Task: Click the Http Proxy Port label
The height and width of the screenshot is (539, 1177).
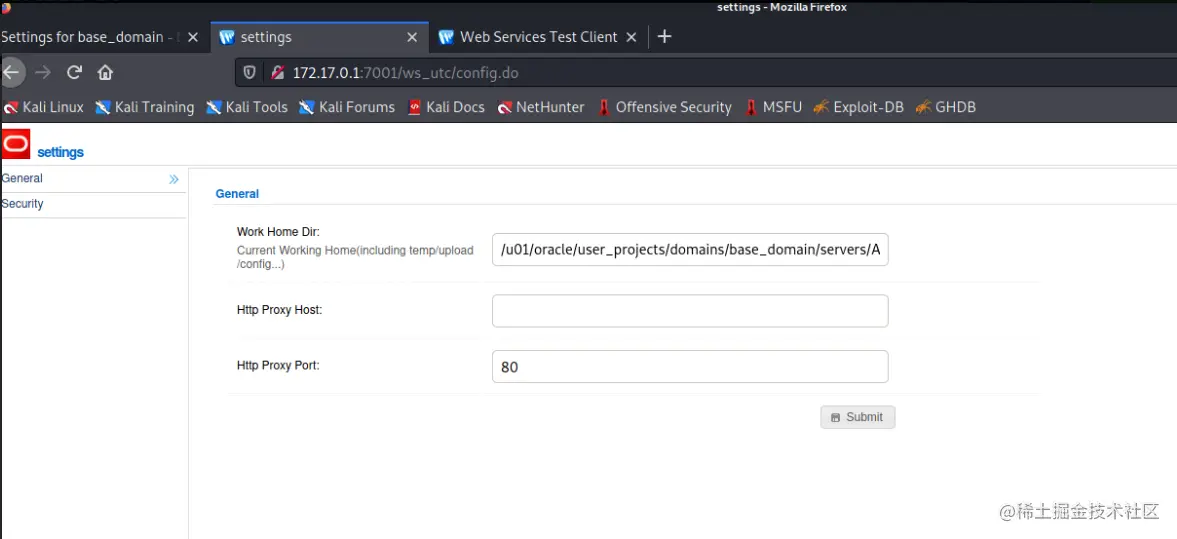Action: point(278,366)
